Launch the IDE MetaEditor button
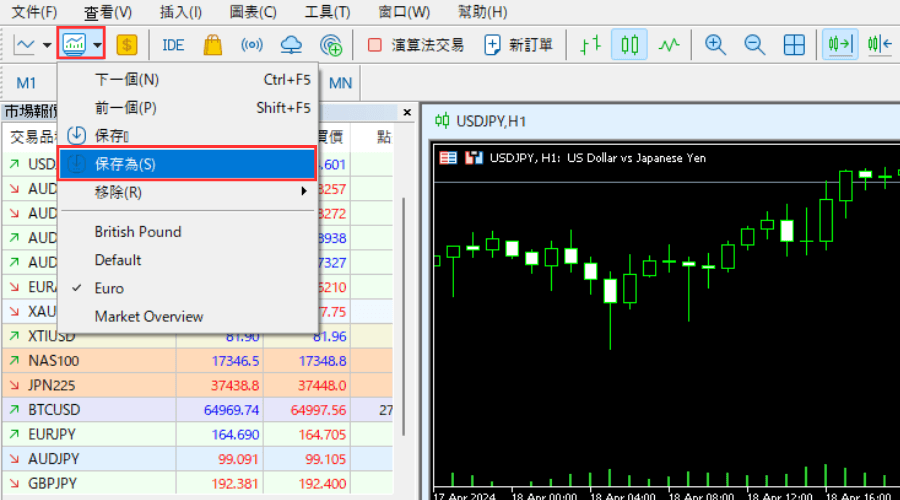900x500 pixels. click(173, 45)
